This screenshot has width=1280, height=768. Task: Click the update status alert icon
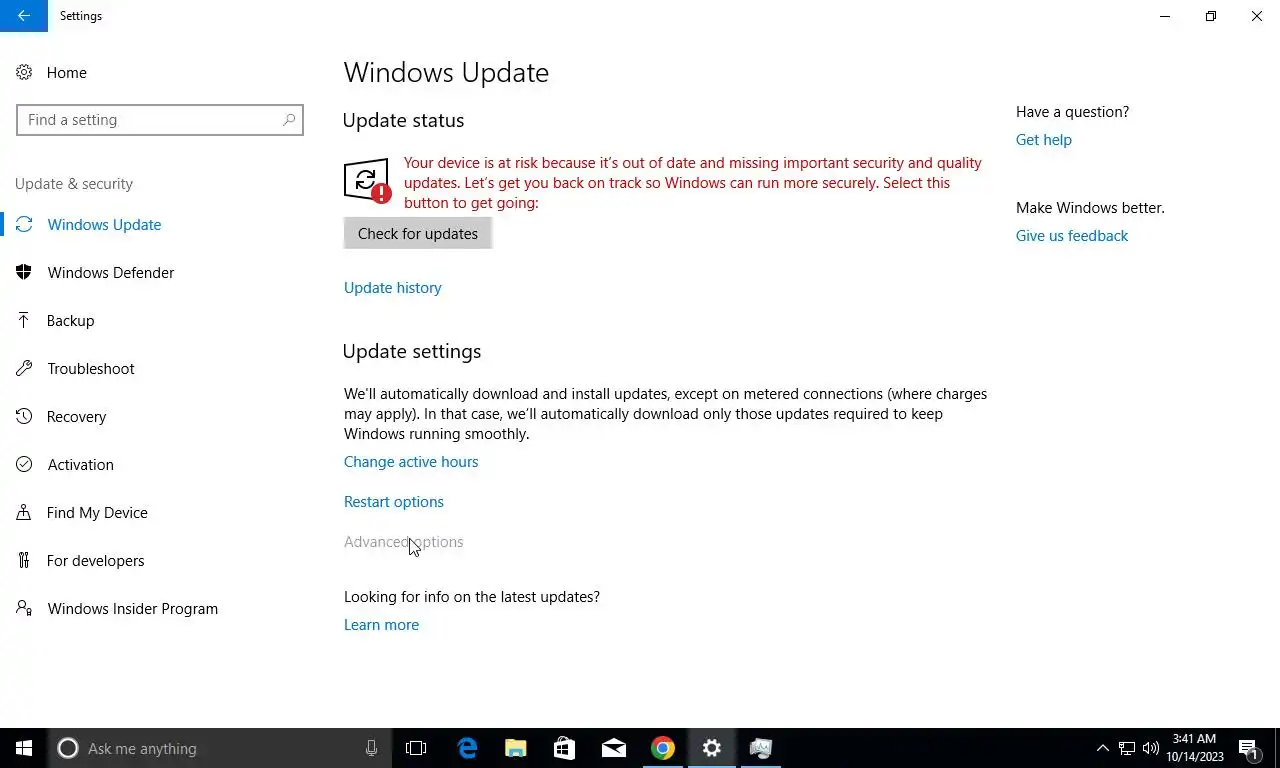click(x=367, y=181)
